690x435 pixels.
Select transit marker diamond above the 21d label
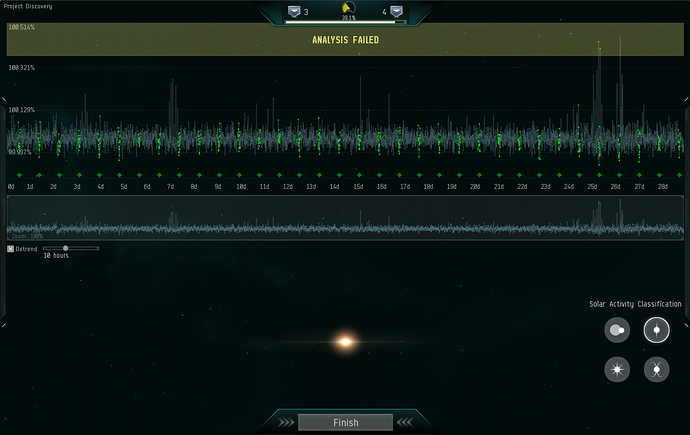pos(499,175)
